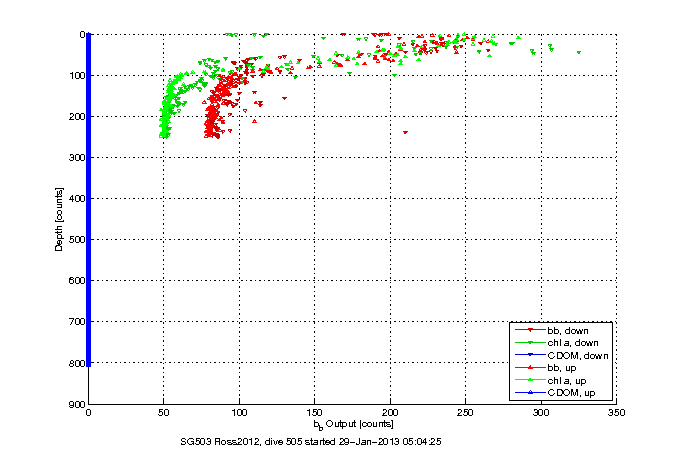Click the y-axis tick label 500
The image size is (681, 454).
(77, 239)
